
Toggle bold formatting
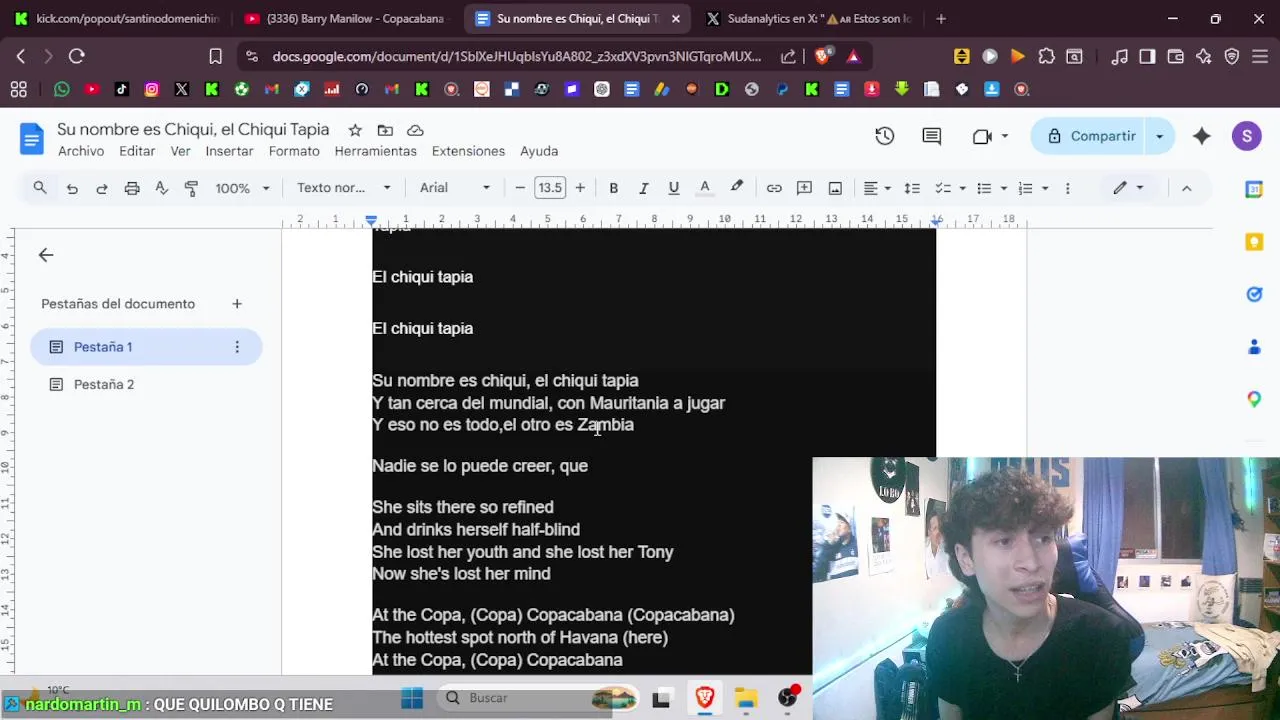tap(614, 188)
